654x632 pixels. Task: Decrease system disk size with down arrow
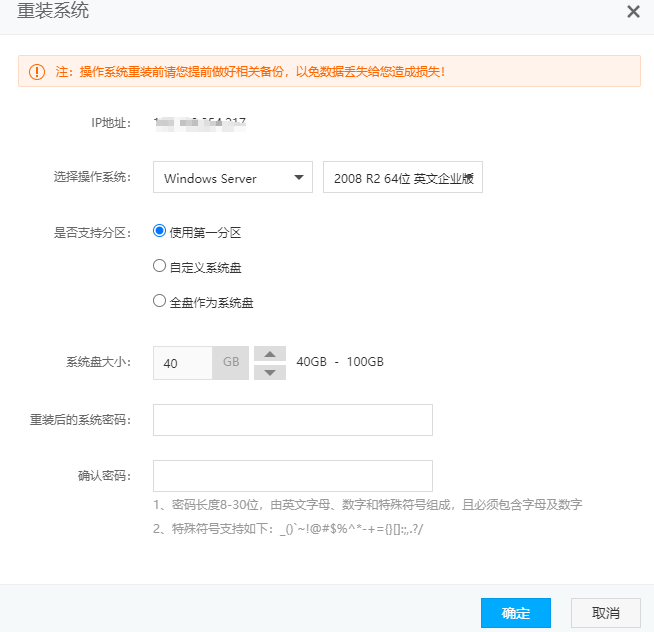(270, 372)
